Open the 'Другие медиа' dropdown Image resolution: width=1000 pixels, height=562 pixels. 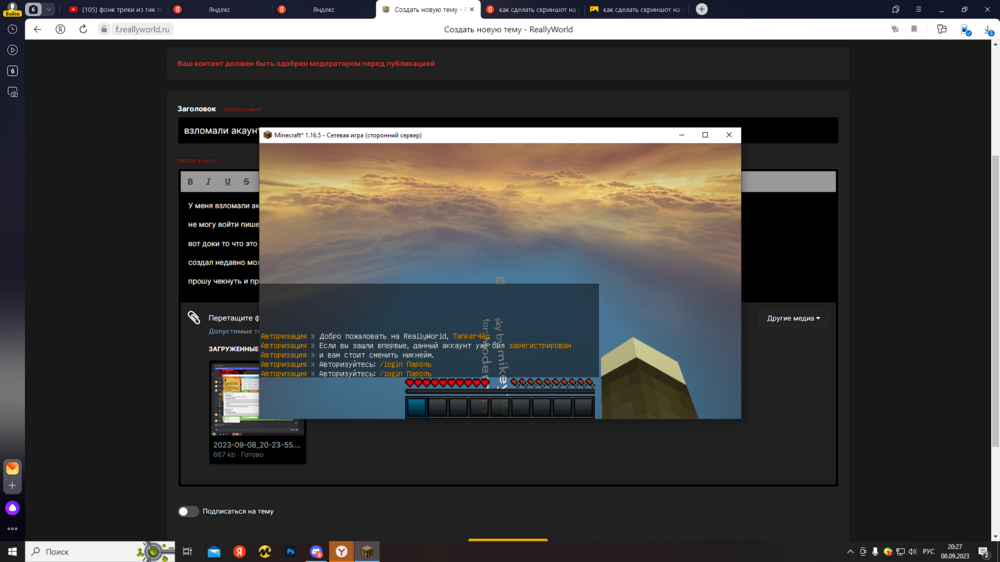(793, 318)
